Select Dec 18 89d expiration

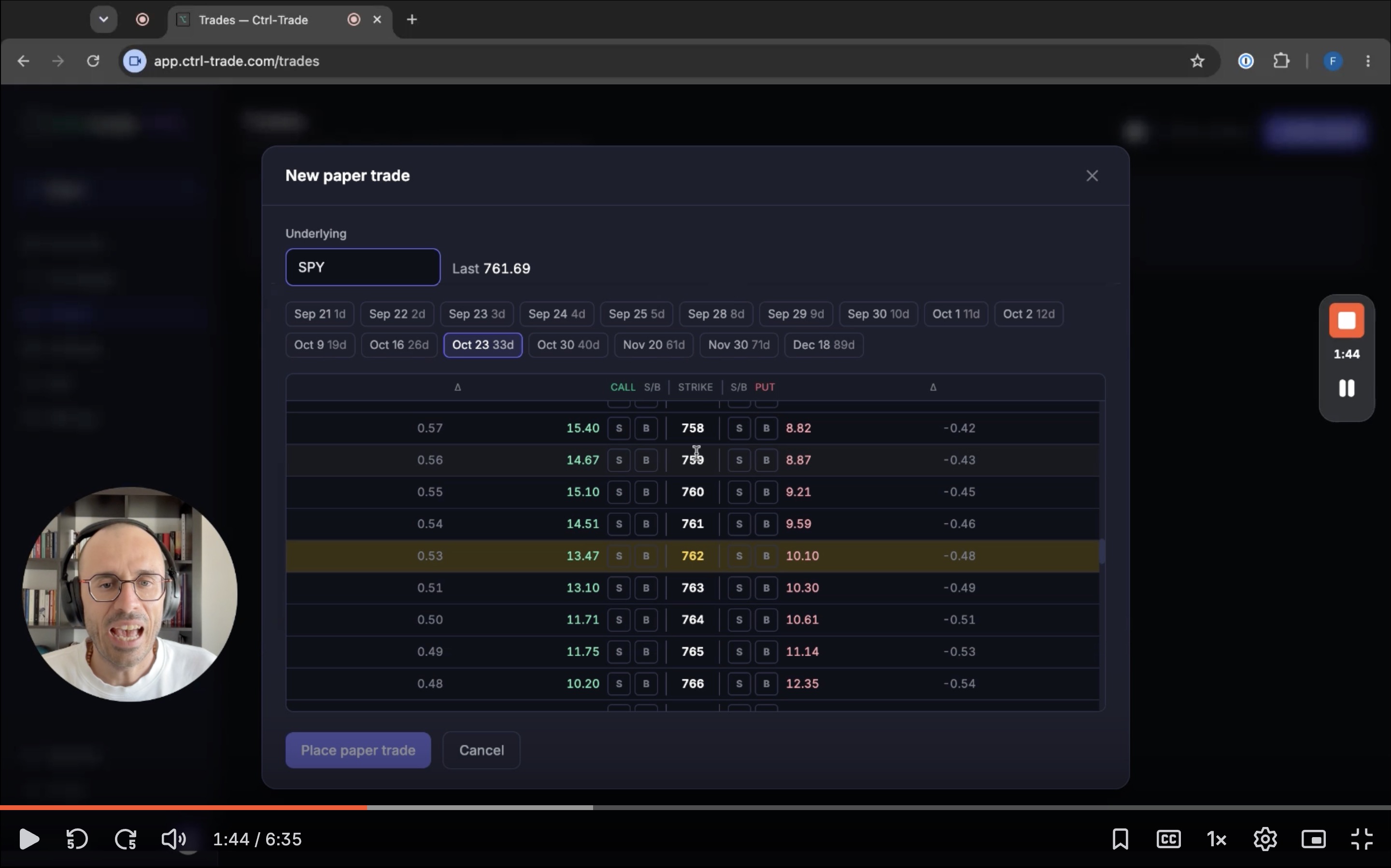tap(823, 345)
